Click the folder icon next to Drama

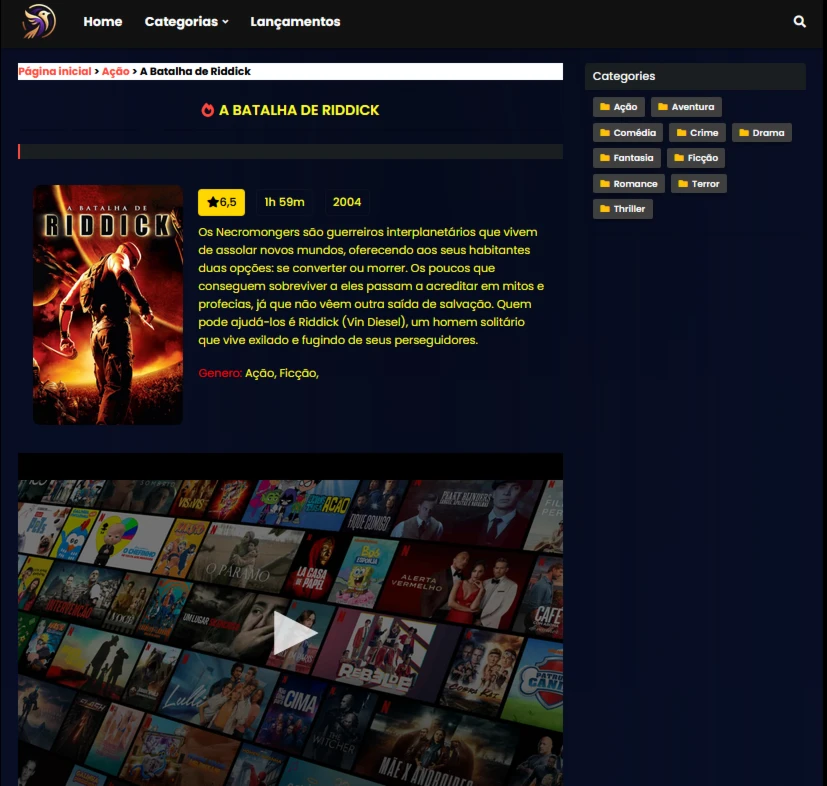pyautogui.click(x=744, y=133)
